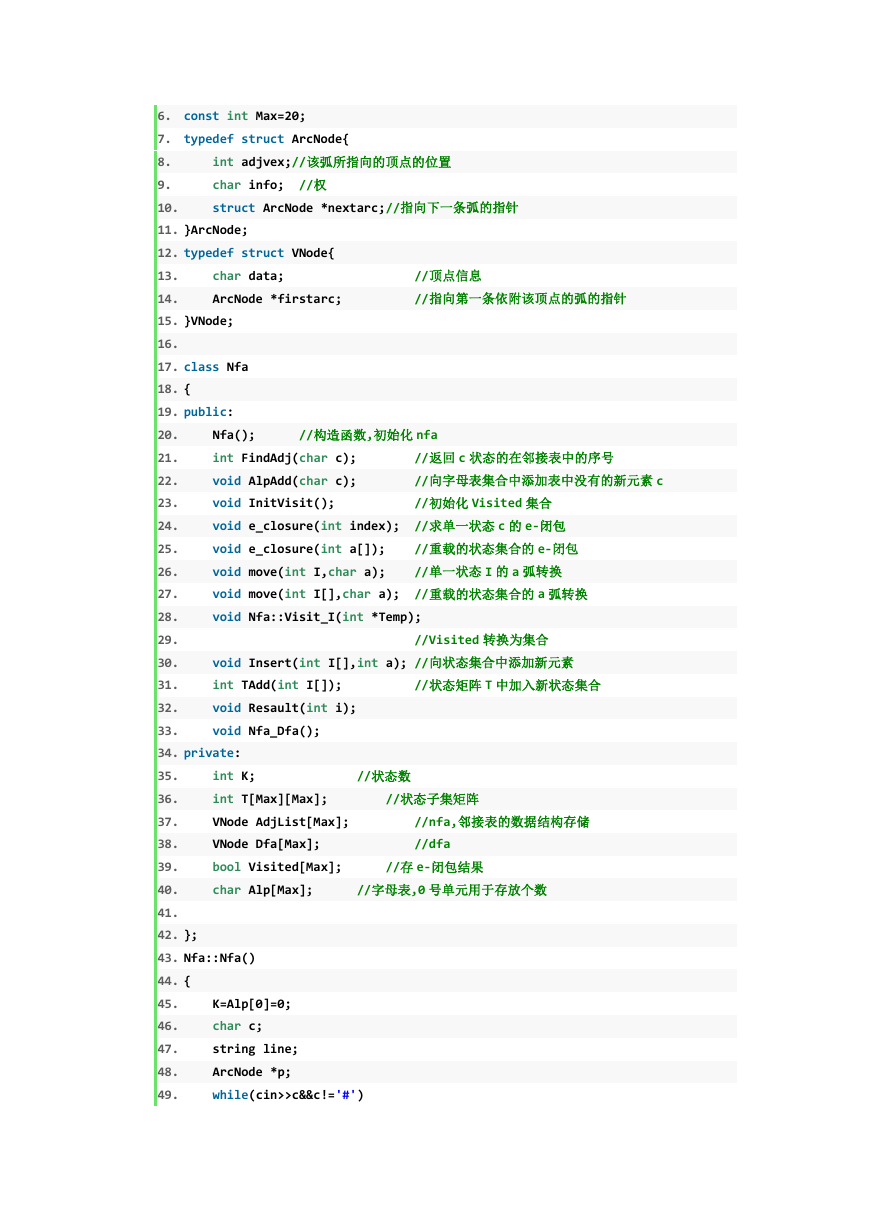Screen dimensions: 869x1228
Task: Click 'int T[Max][Max];' member line
Action: [270, 799]
